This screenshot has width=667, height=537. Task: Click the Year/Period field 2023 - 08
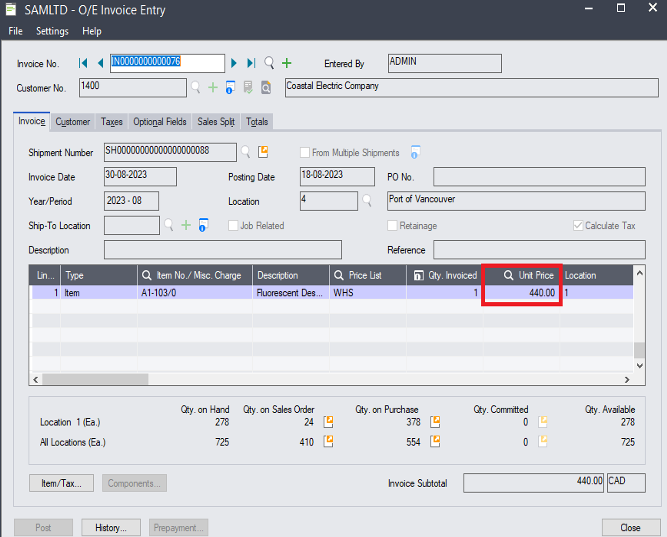(x=131, y=201)
